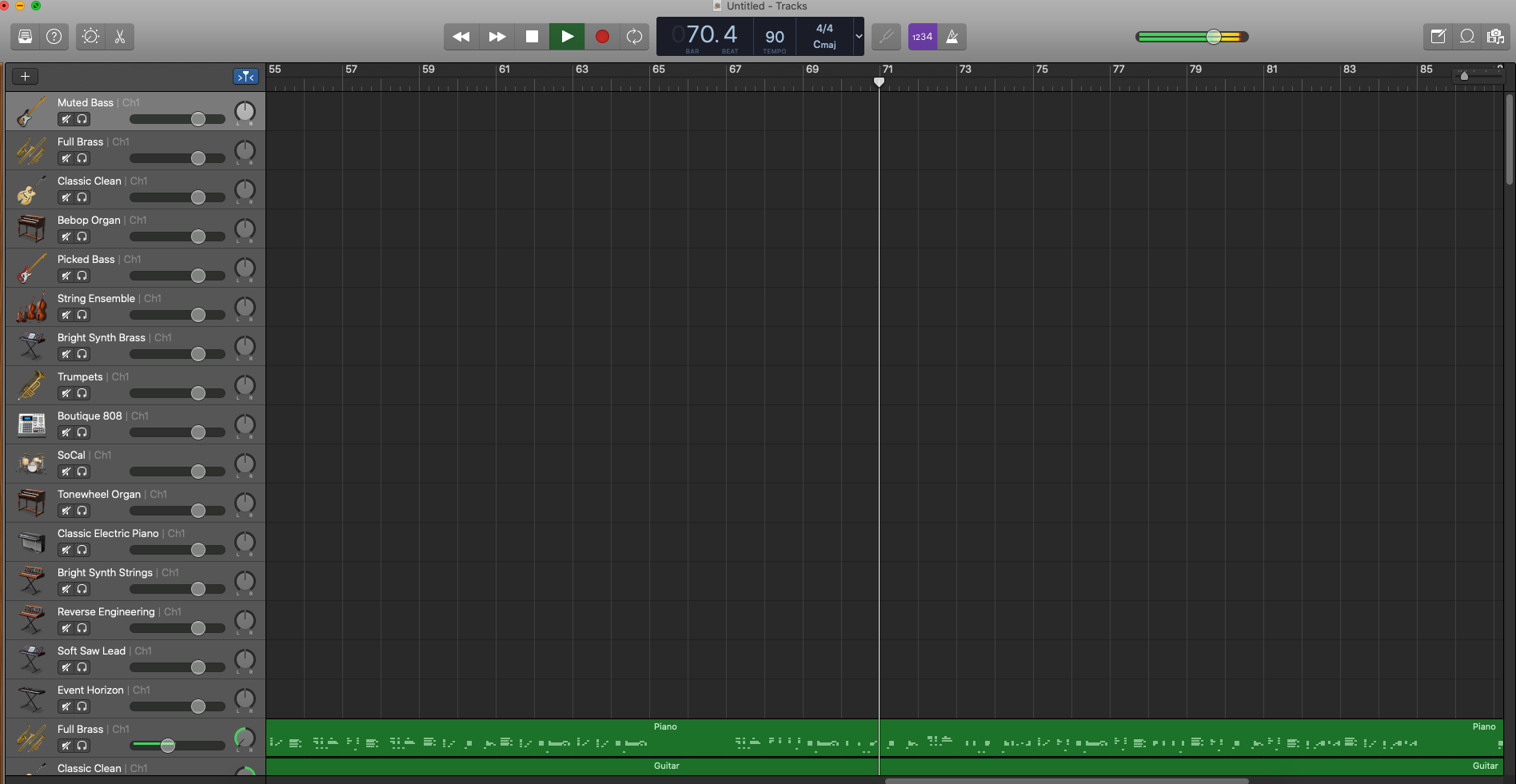This screenshot has height=784, width=1516.
Task: Select the Classic Electric Piano icon
Action: tap(31, 543)
